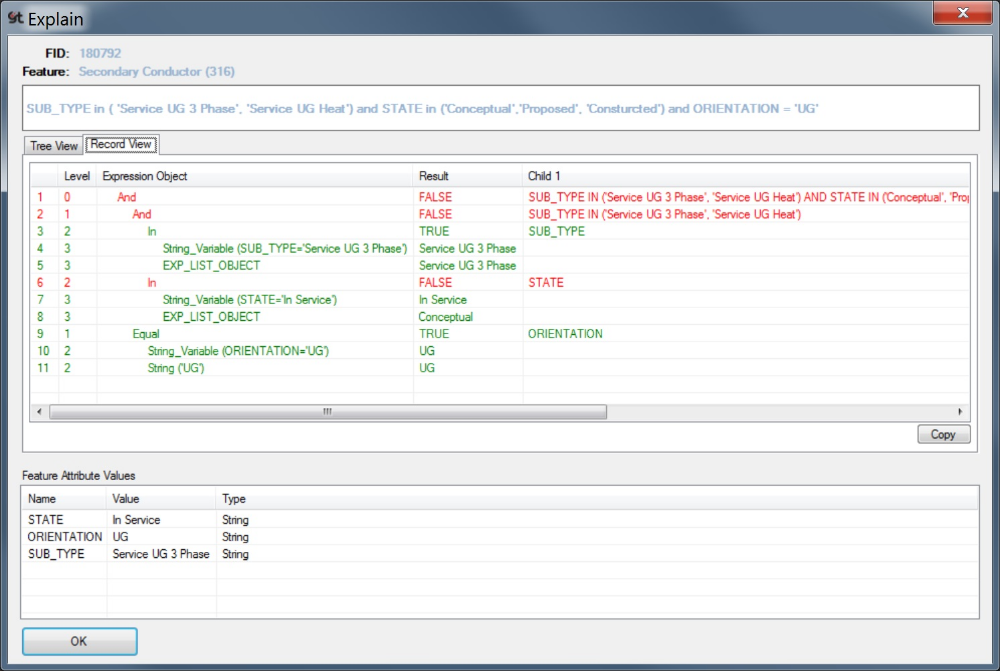Select String_Variable ORIENTATION='UG' row
Viewport: 1000px width, 671px height.
500,351
